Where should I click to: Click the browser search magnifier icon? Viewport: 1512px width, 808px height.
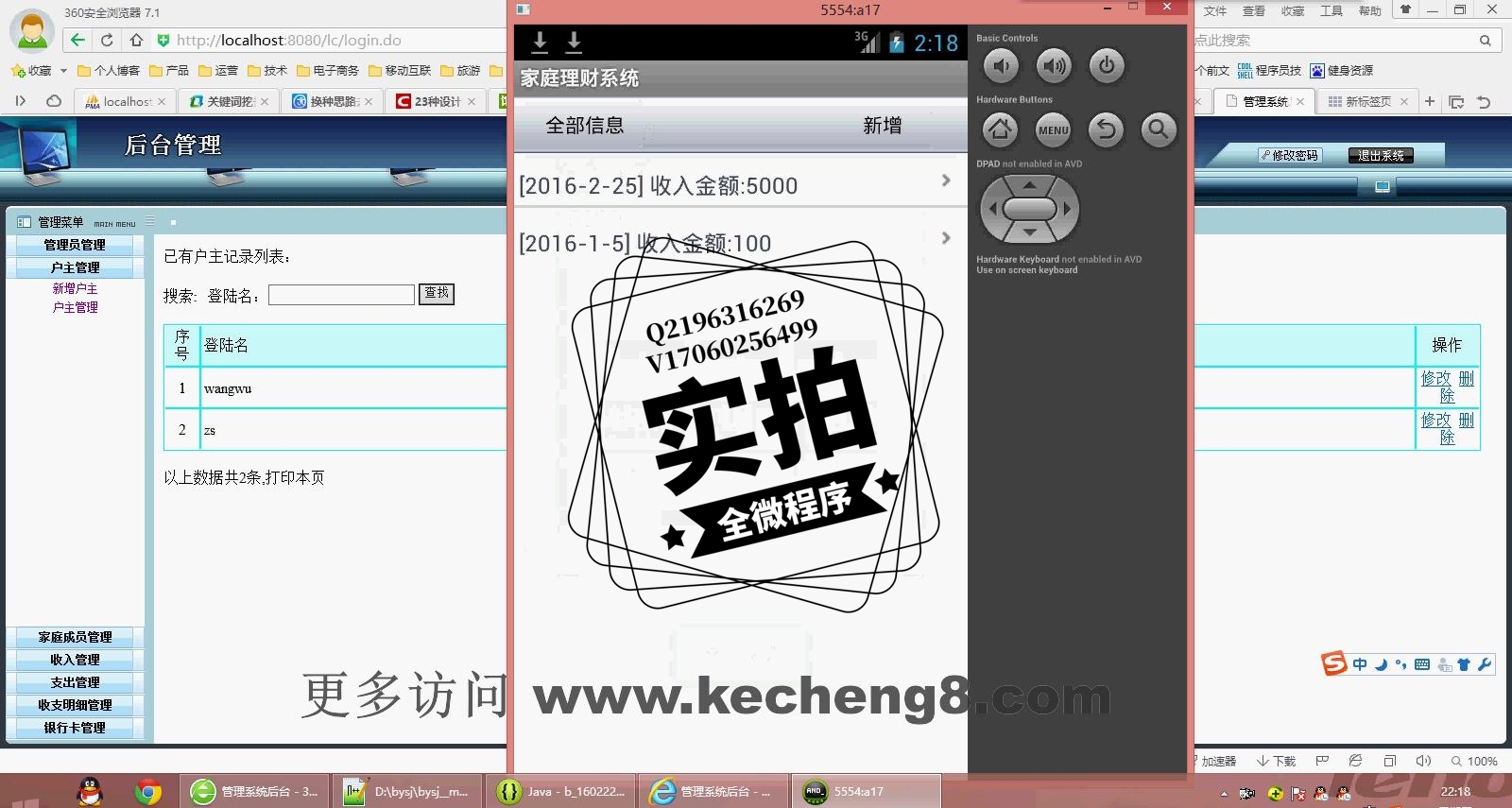[x=1486, y=41]
